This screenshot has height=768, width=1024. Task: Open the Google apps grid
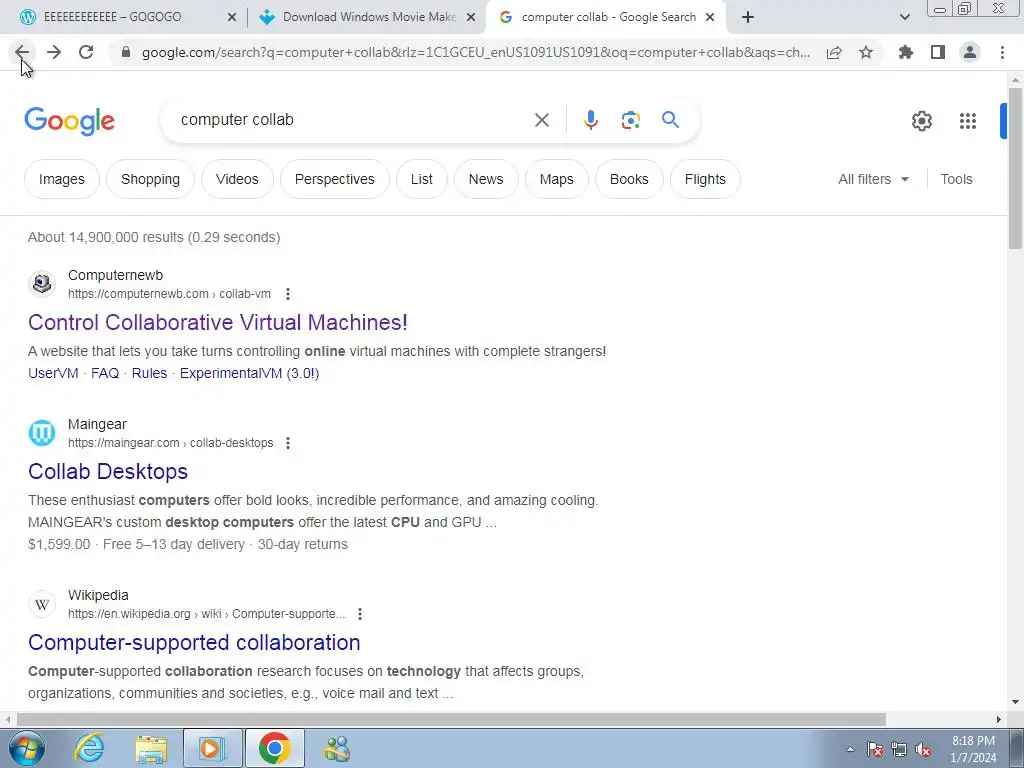point(968,121)
